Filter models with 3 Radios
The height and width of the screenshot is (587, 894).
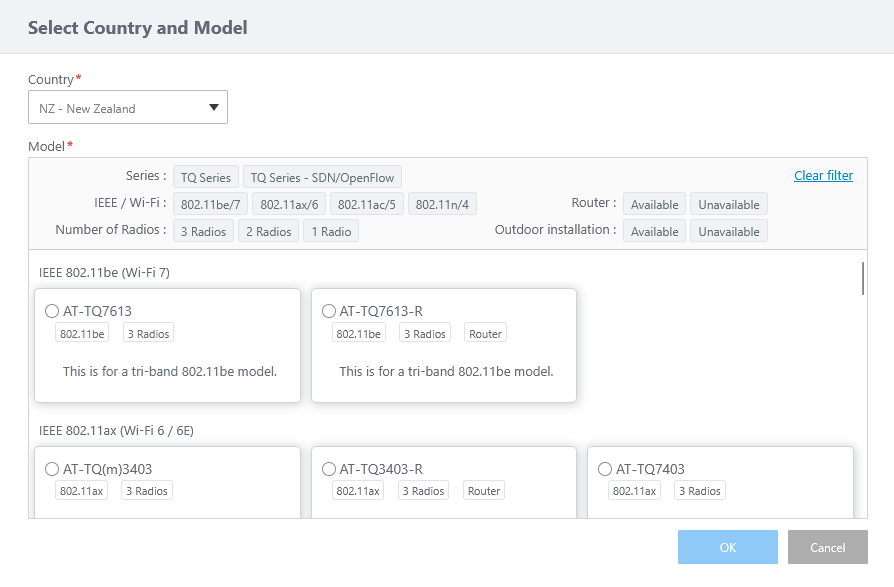204,231
